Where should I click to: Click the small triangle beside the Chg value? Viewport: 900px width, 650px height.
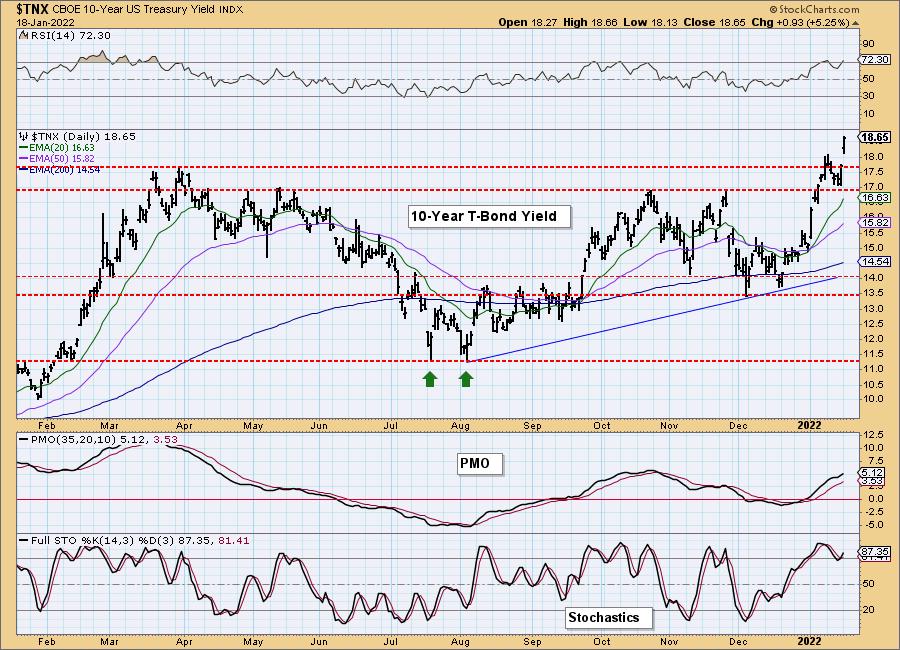tap(856, 24)
